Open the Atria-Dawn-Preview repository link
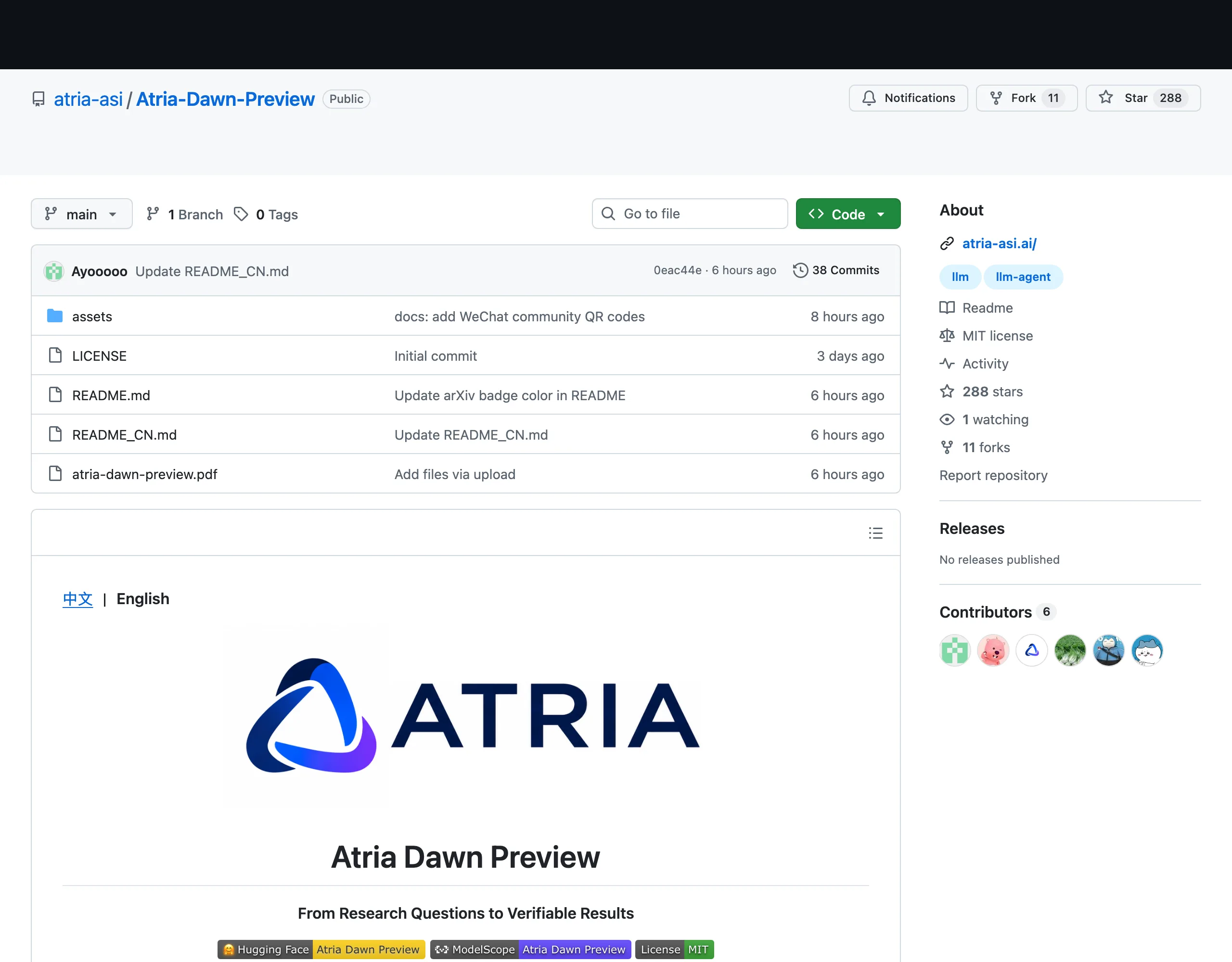Viewport: 1232px width, 962px height. pos(225,99)
